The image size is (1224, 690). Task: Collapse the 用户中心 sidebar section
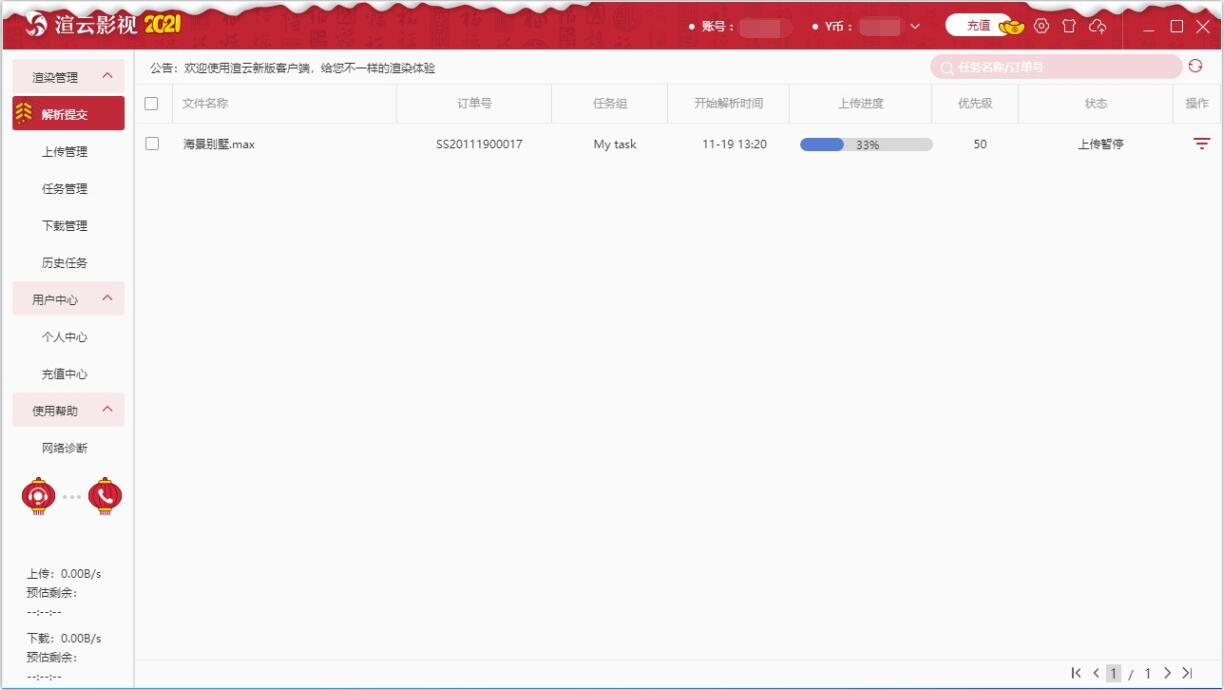[x=107, y=299]
